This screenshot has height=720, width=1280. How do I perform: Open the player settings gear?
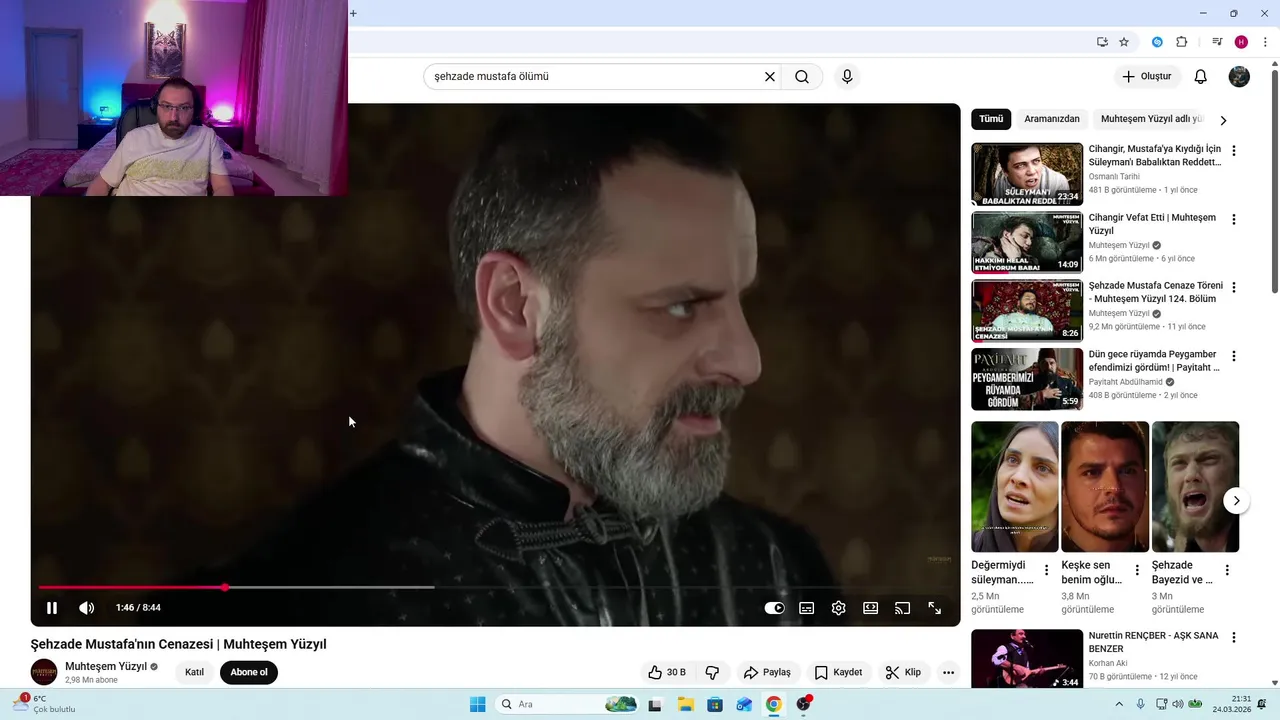point(838,607)
